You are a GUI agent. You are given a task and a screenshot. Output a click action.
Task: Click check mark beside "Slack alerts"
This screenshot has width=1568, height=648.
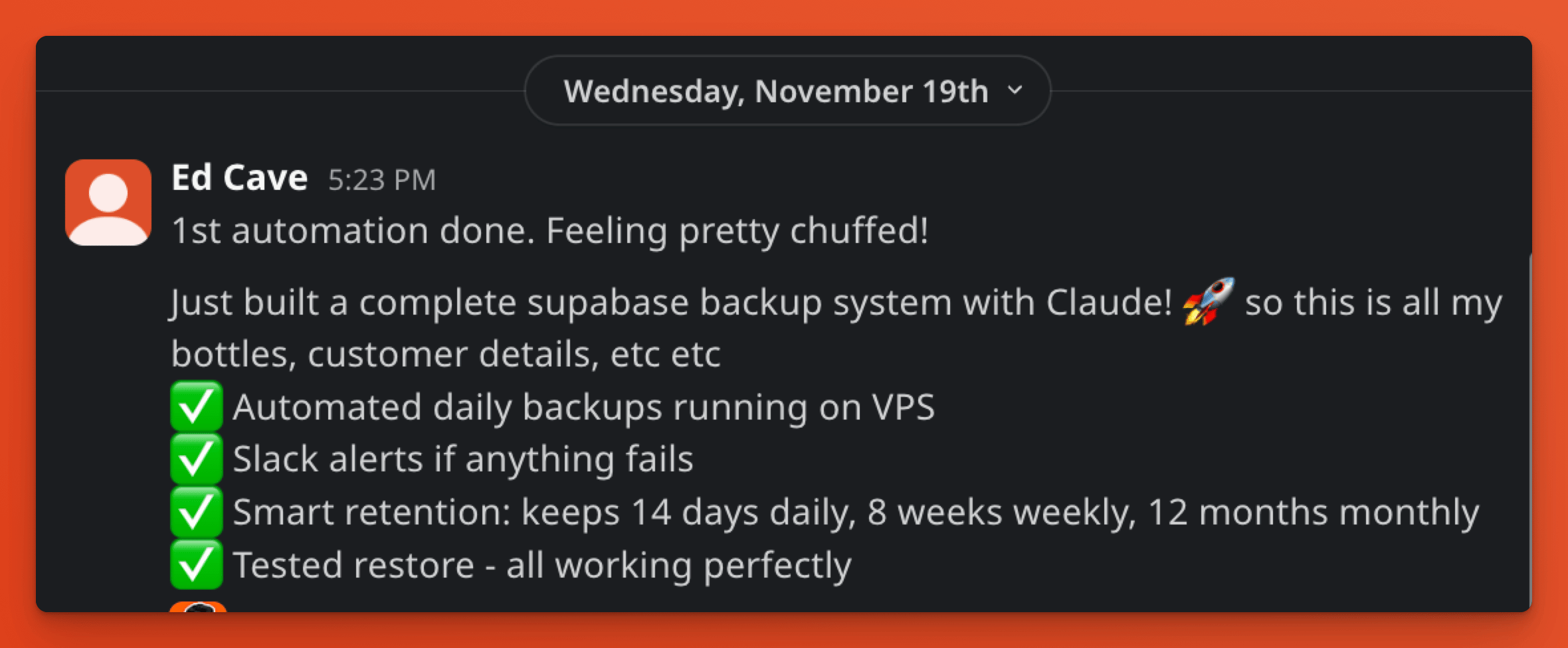click(196, 459)
